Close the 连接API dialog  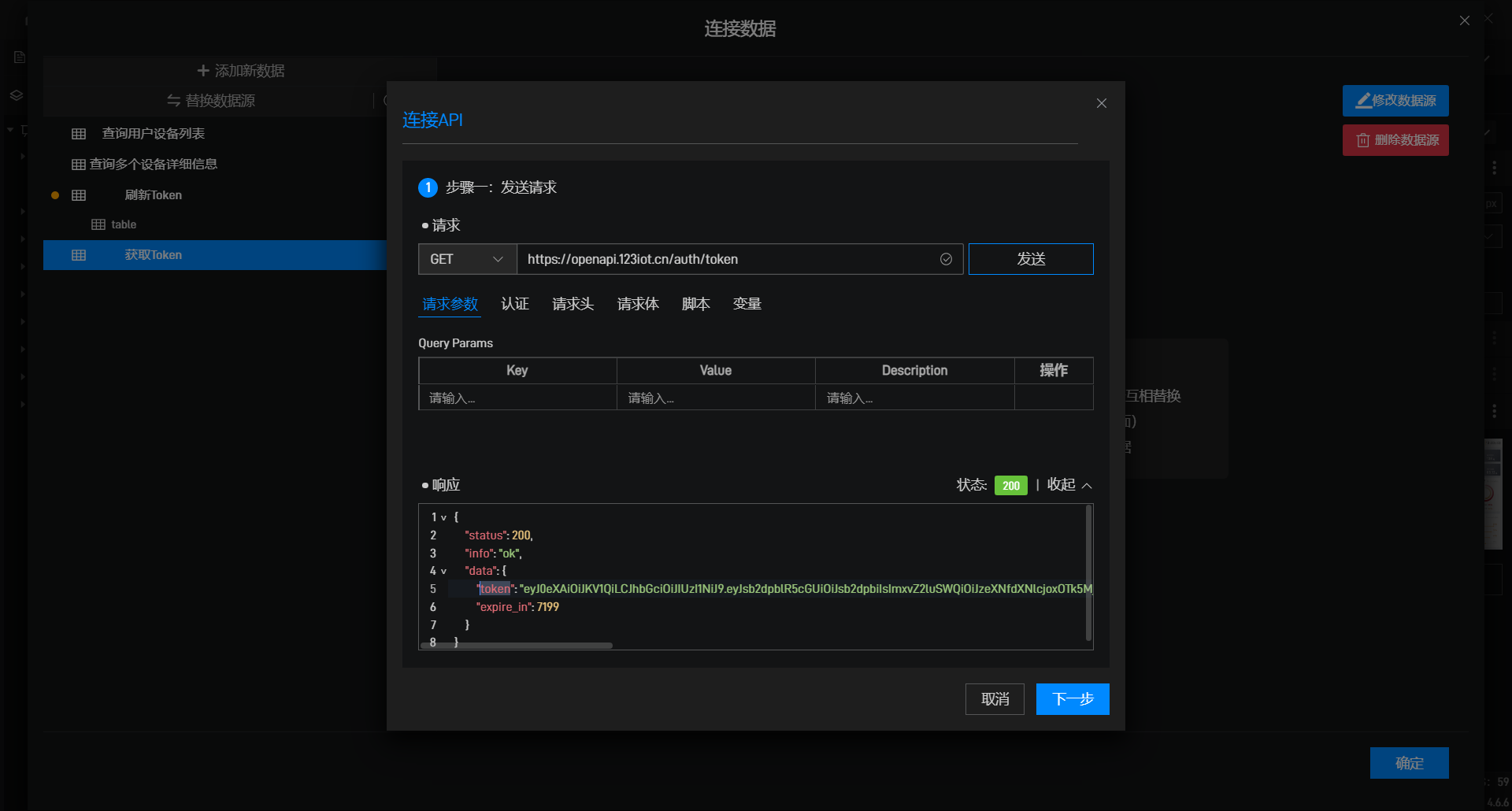pos(1101,103)
